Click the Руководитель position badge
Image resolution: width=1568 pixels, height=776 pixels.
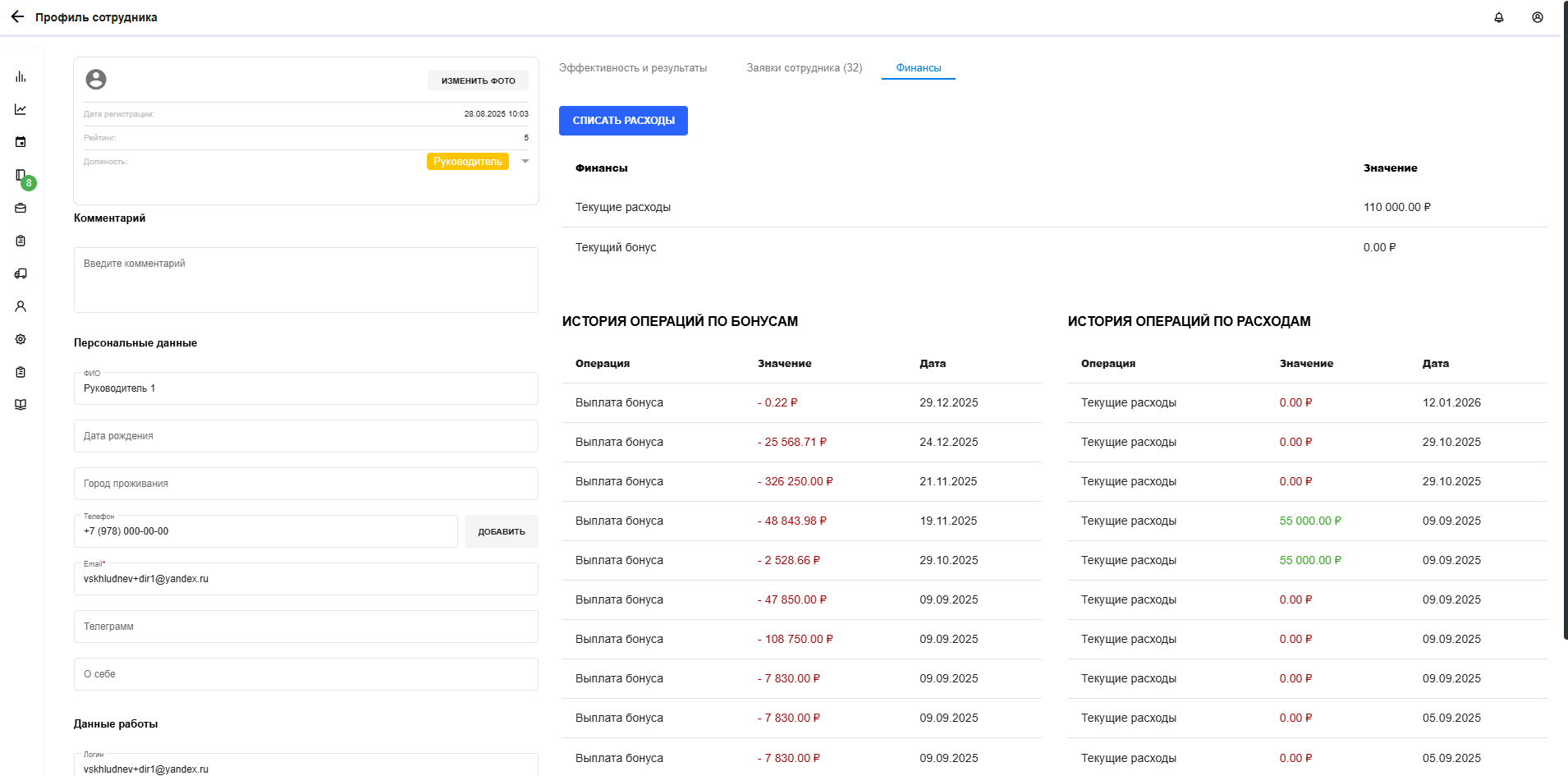coord(468,162)
